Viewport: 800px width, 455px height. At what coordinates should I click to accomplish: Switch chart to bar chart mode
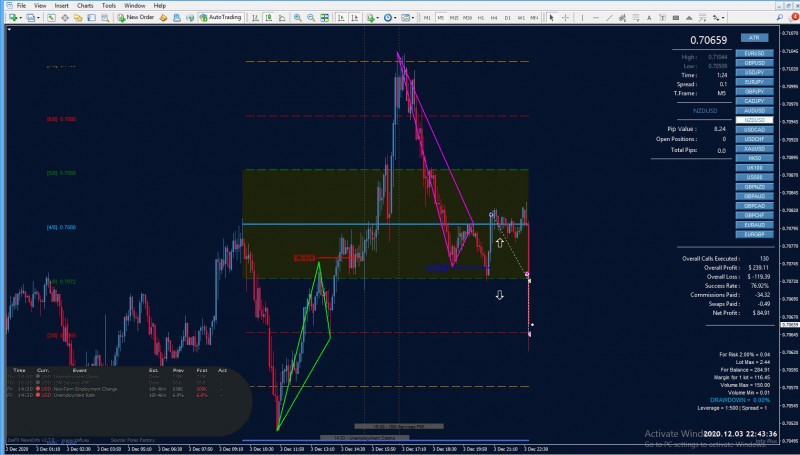point(255,18)
